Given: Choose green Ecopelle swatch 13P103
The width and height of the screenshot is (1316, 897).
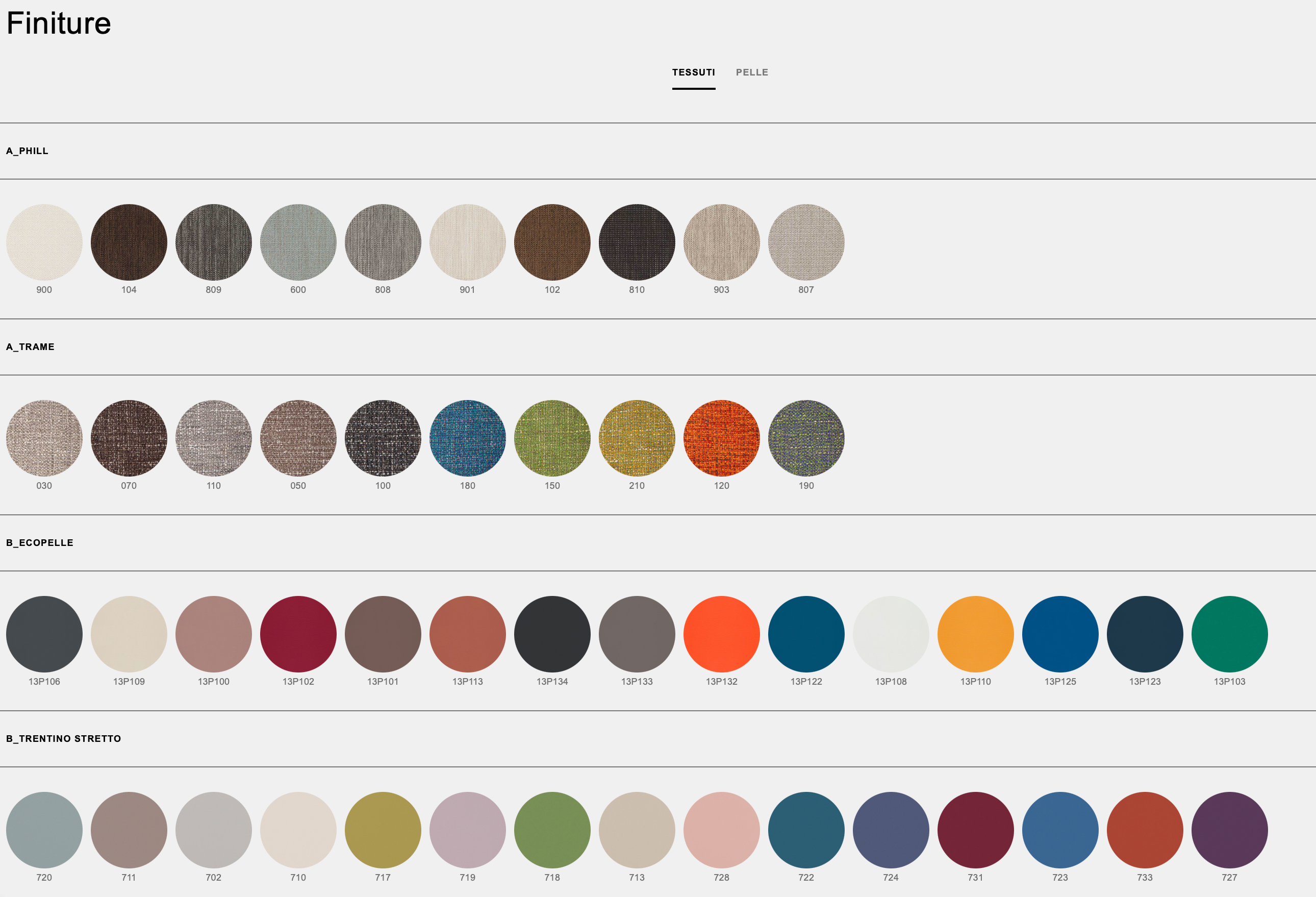Looking at the screenshot, I should pos(1229,634).
